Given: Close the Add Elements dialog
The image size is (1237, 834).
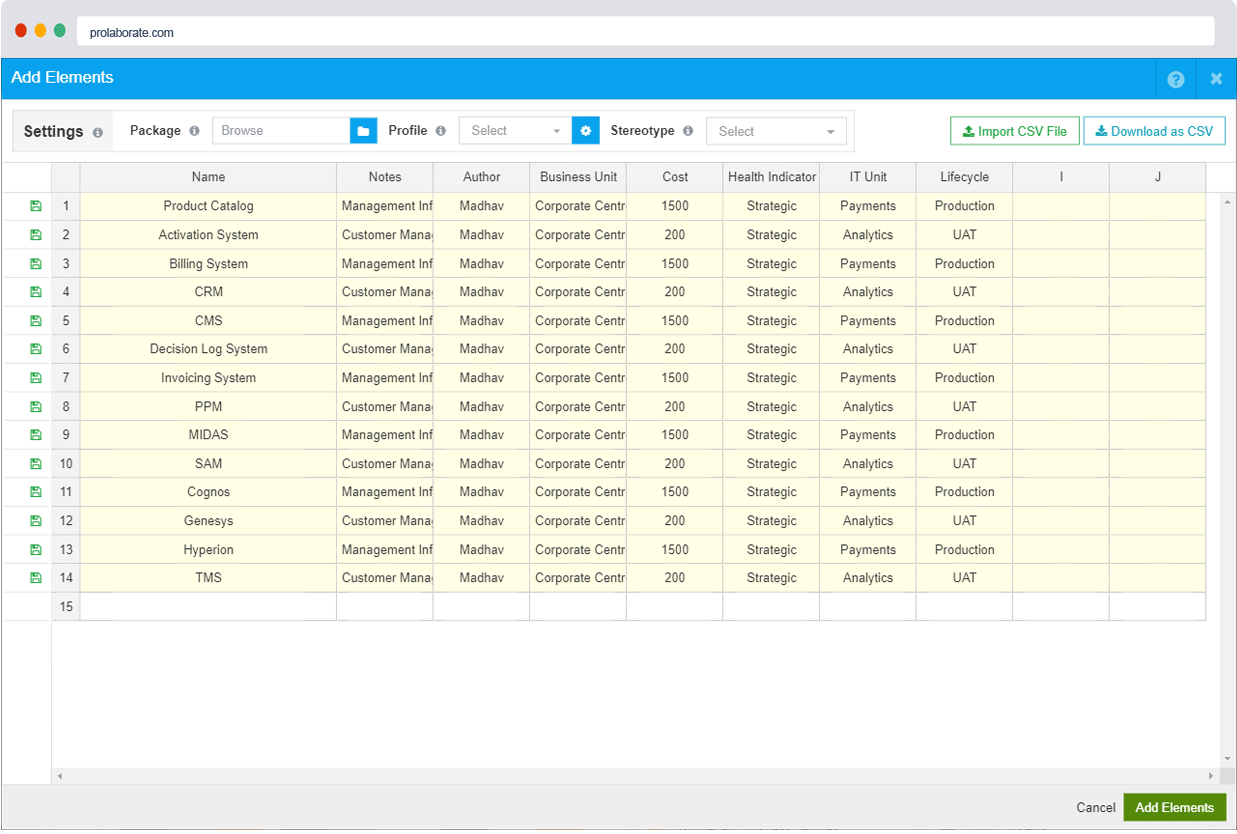Looking at the screenshot, I should [x=1216, y=79].
